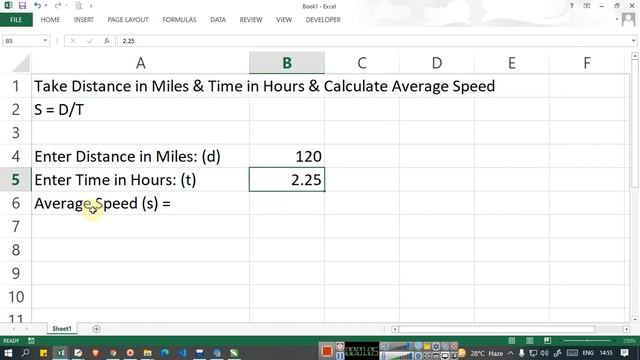Switch to the VIEW ribbon tab
Screen dimensions: 640x360
coord(284,20)
